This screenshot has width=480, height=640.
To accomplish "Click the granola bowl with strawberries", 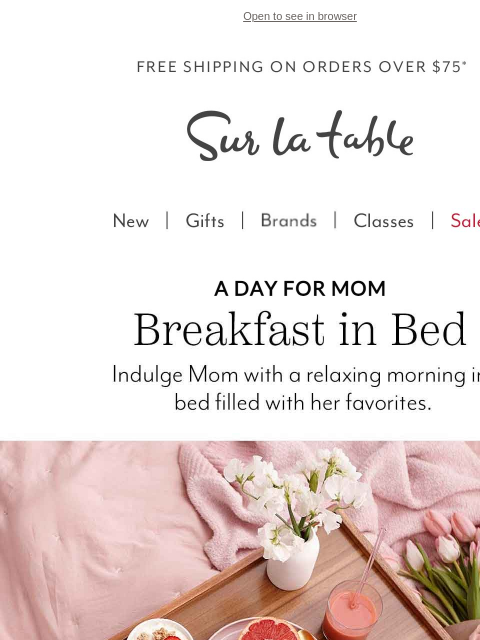I will (x=157, y=630).
